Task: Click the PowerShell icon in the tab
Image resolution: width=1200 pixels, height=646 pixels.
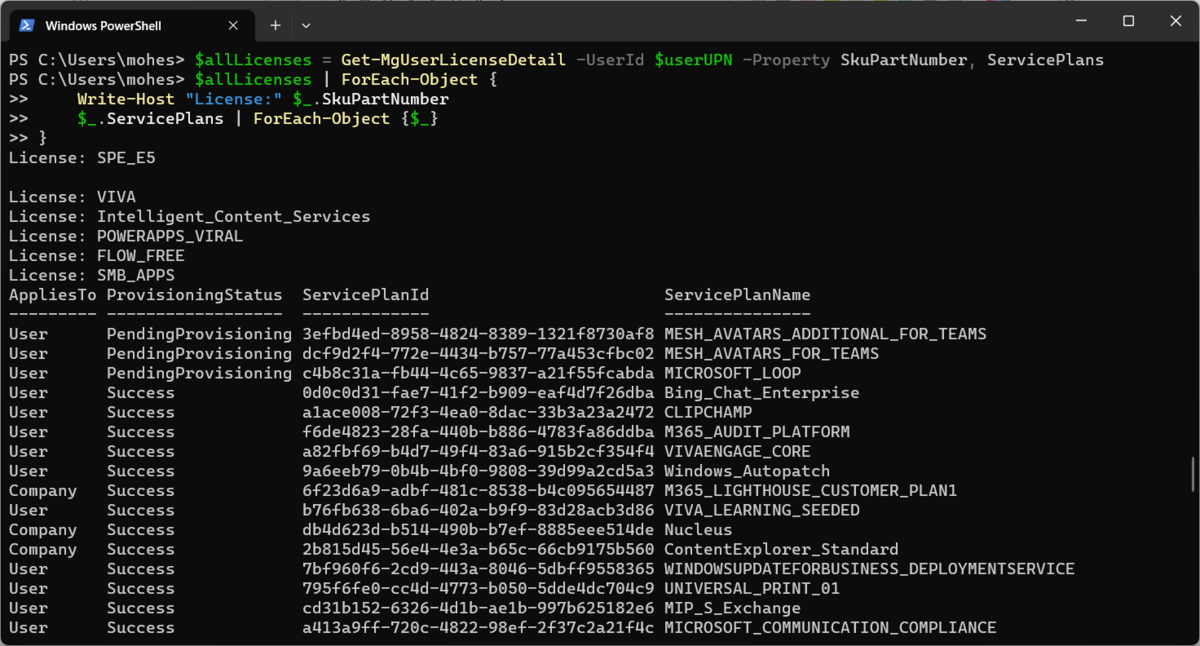Action: [28, 25]
